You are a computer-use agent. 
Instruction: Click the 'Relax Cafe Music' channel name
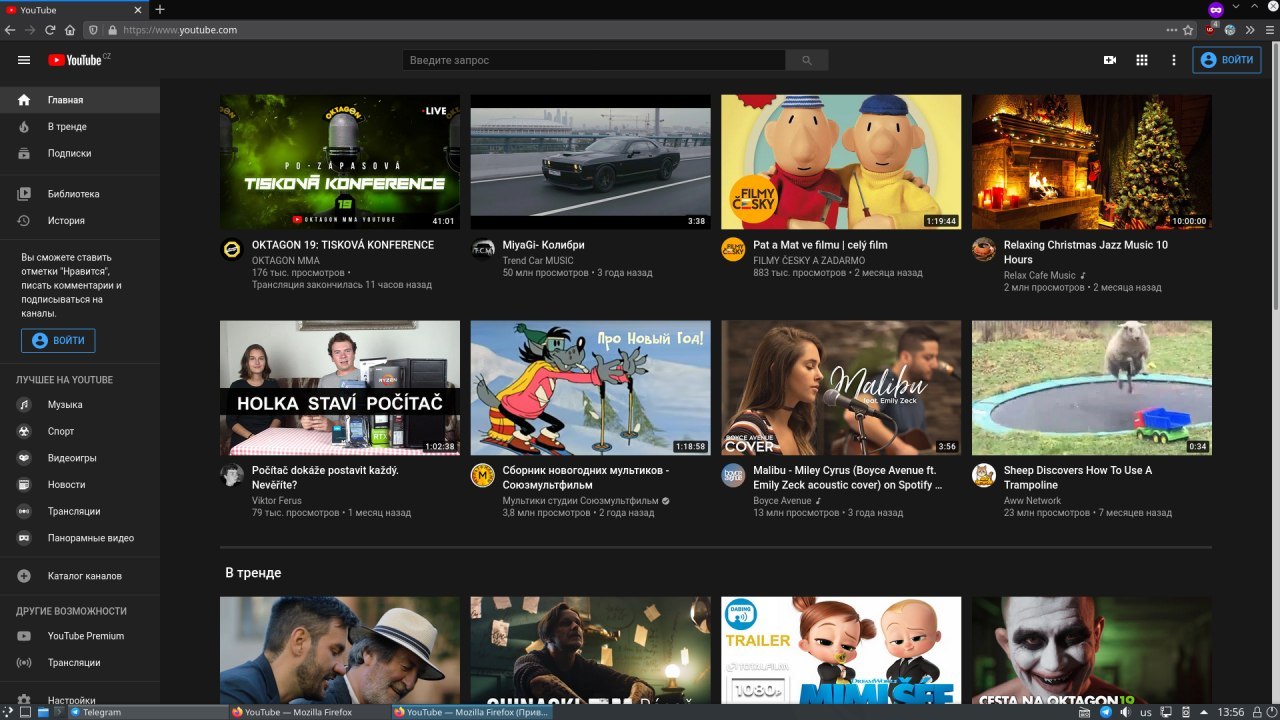(1039, 275)
